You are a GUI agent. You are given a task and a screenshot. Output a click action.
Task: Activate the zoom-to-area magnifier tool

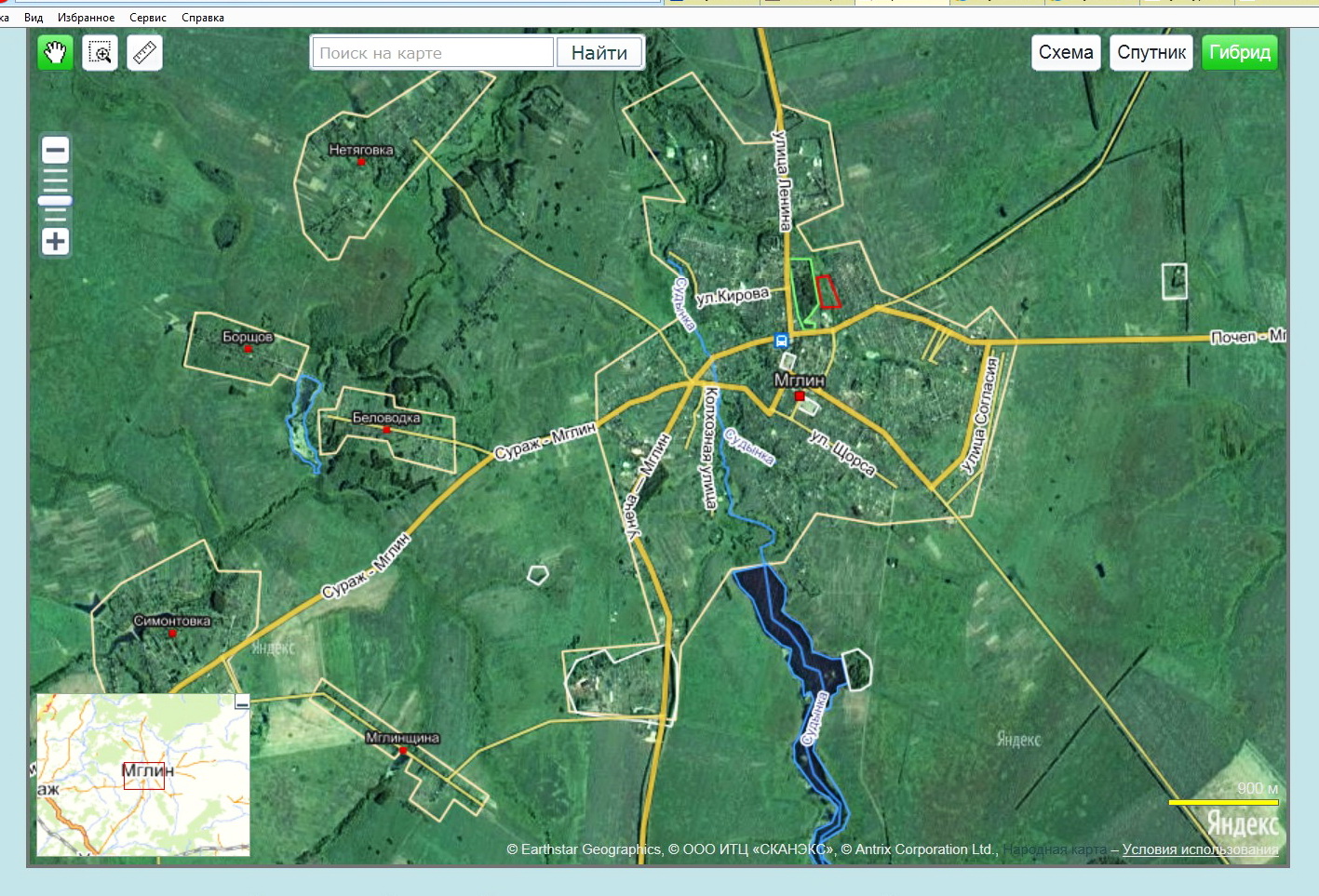(100, 53)
